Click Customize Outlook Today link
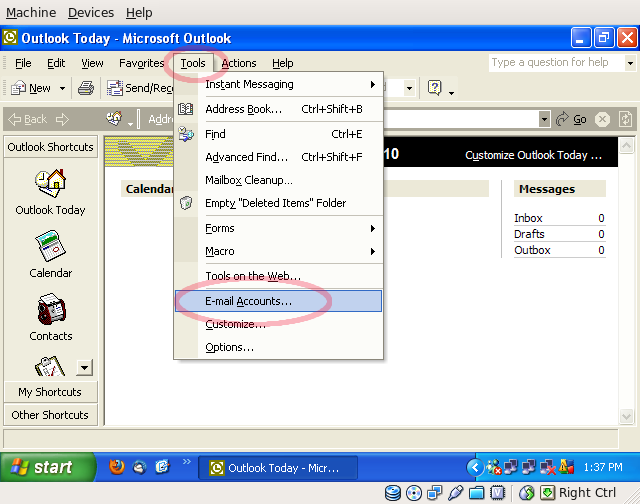 tap(533, 155)
